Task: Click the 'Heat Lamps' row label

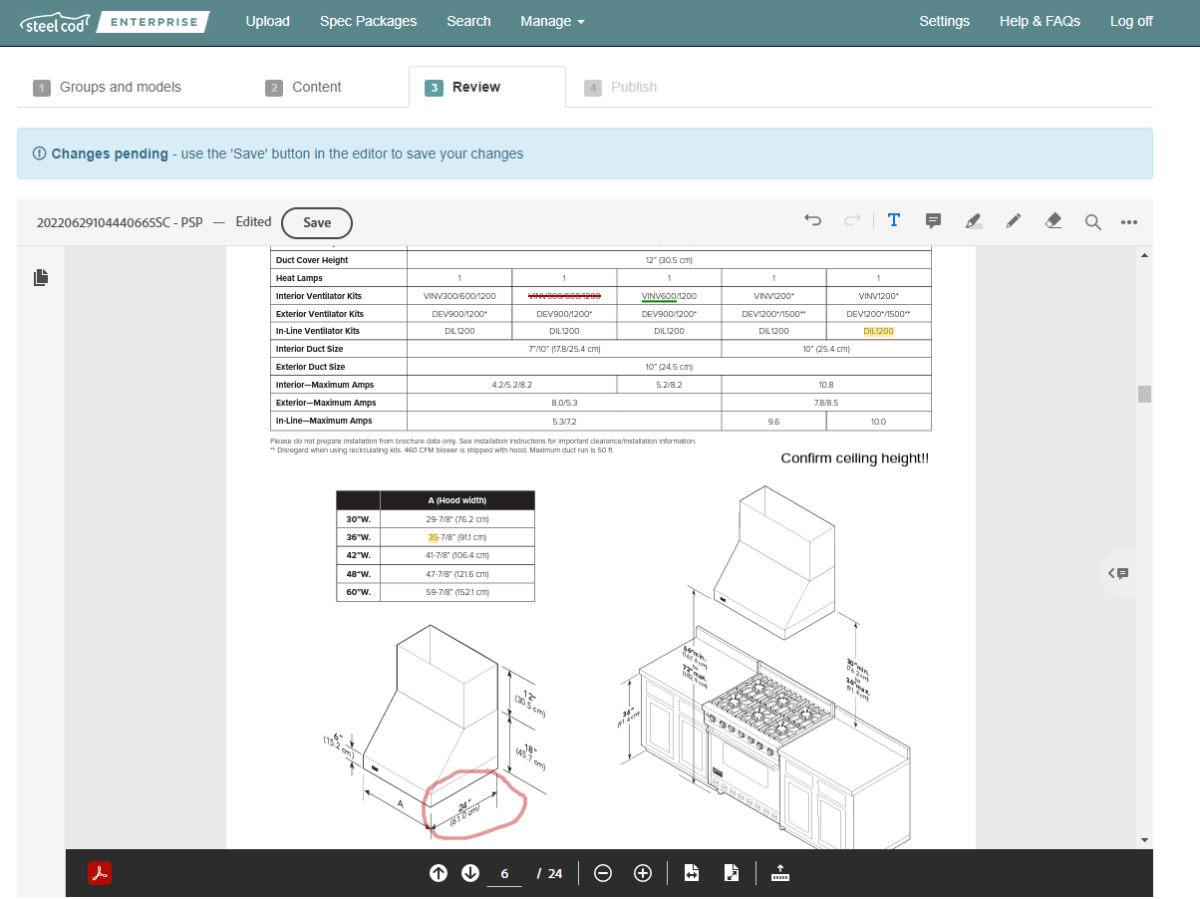Action: pos(299,278)
